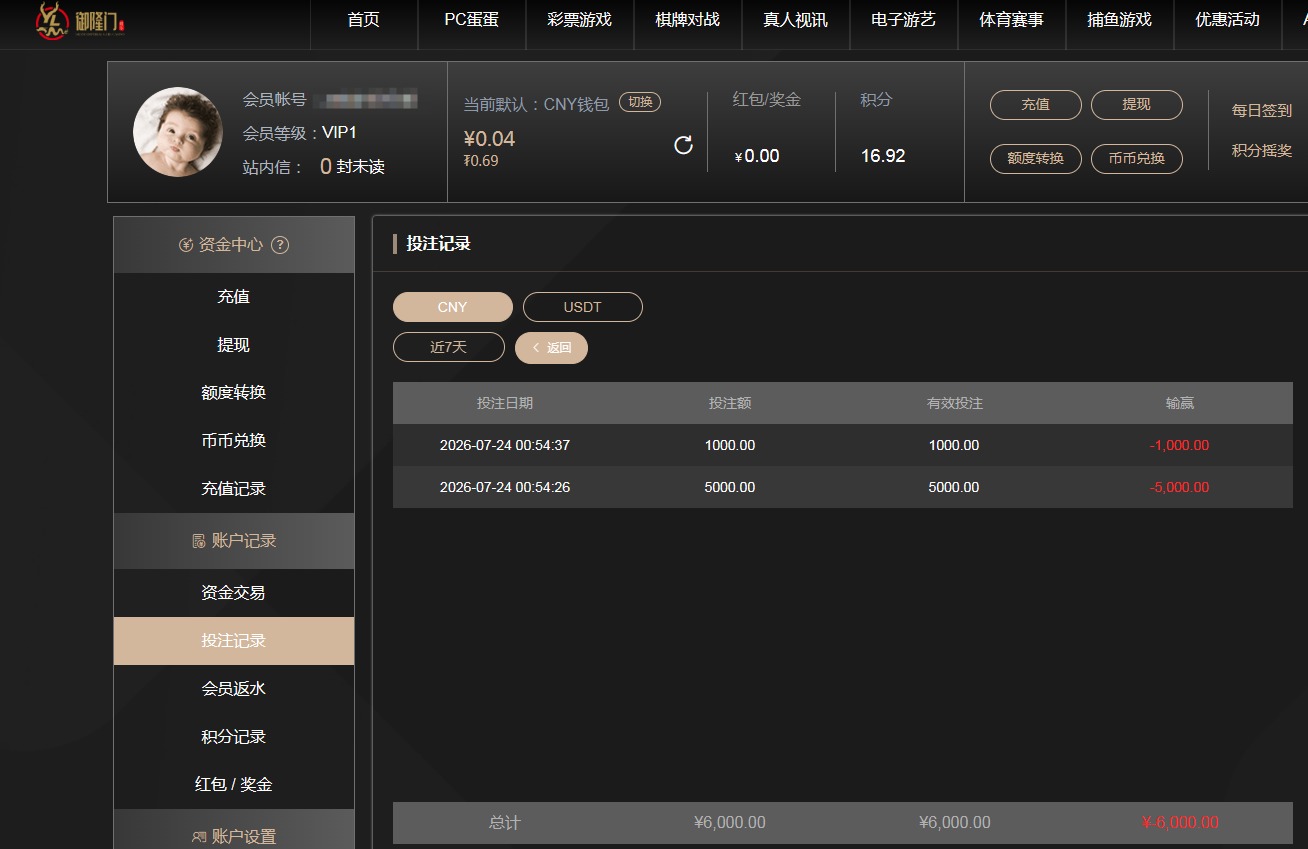Viewport: 1308px width, 849px height.
Task: Click the ¥-6,000.00 total loss
Action: coord(1180,823)
